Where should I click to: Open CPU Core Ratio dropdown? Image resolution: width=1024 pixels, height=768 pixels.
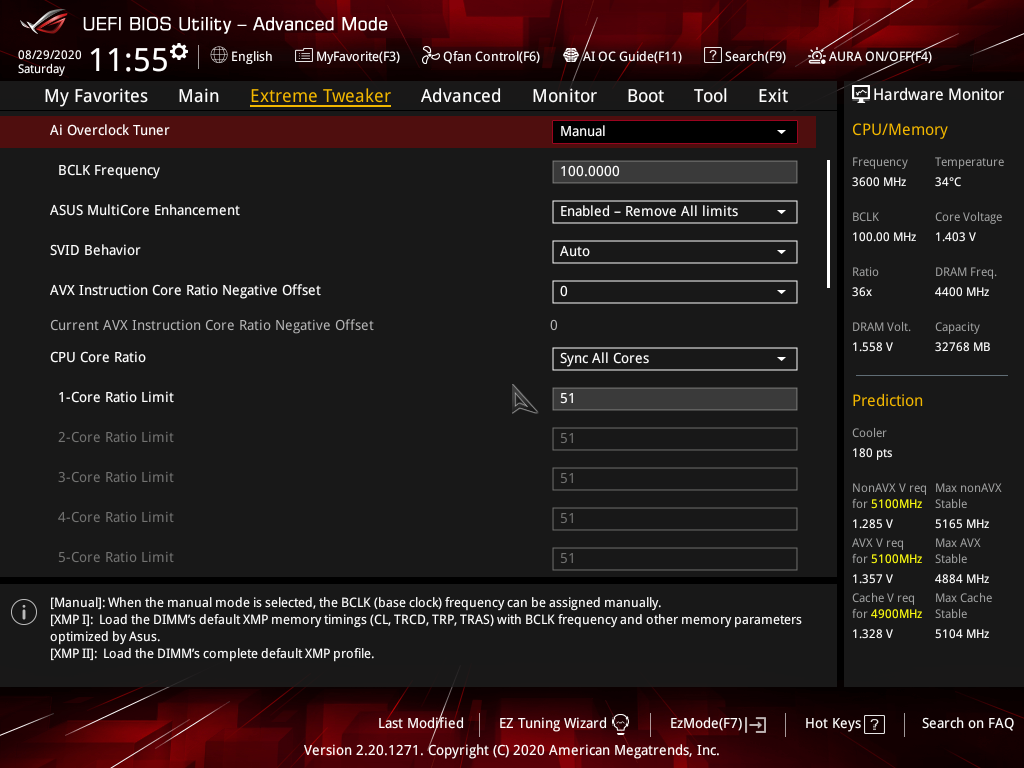[675, 359]
